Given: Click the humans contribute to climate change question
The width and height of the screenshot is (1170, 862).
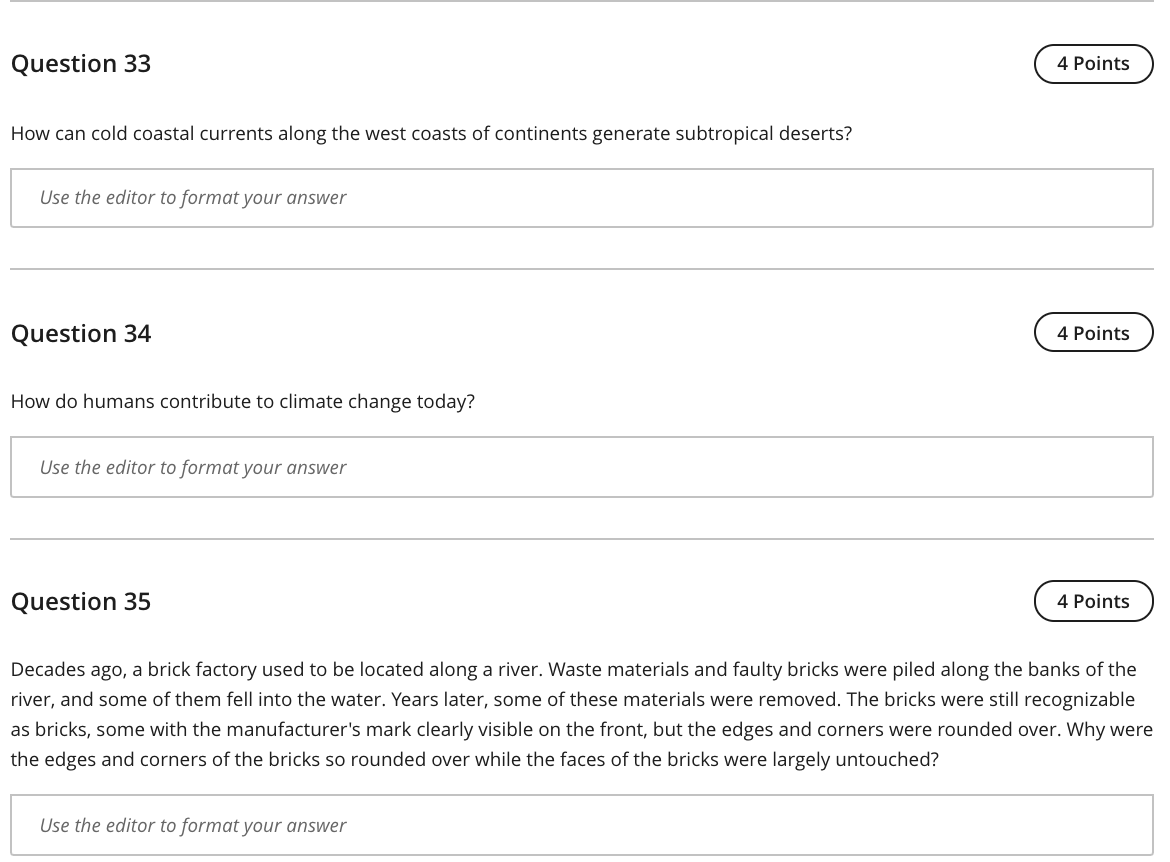Looking at the screenshot, I should click(243, 401).
